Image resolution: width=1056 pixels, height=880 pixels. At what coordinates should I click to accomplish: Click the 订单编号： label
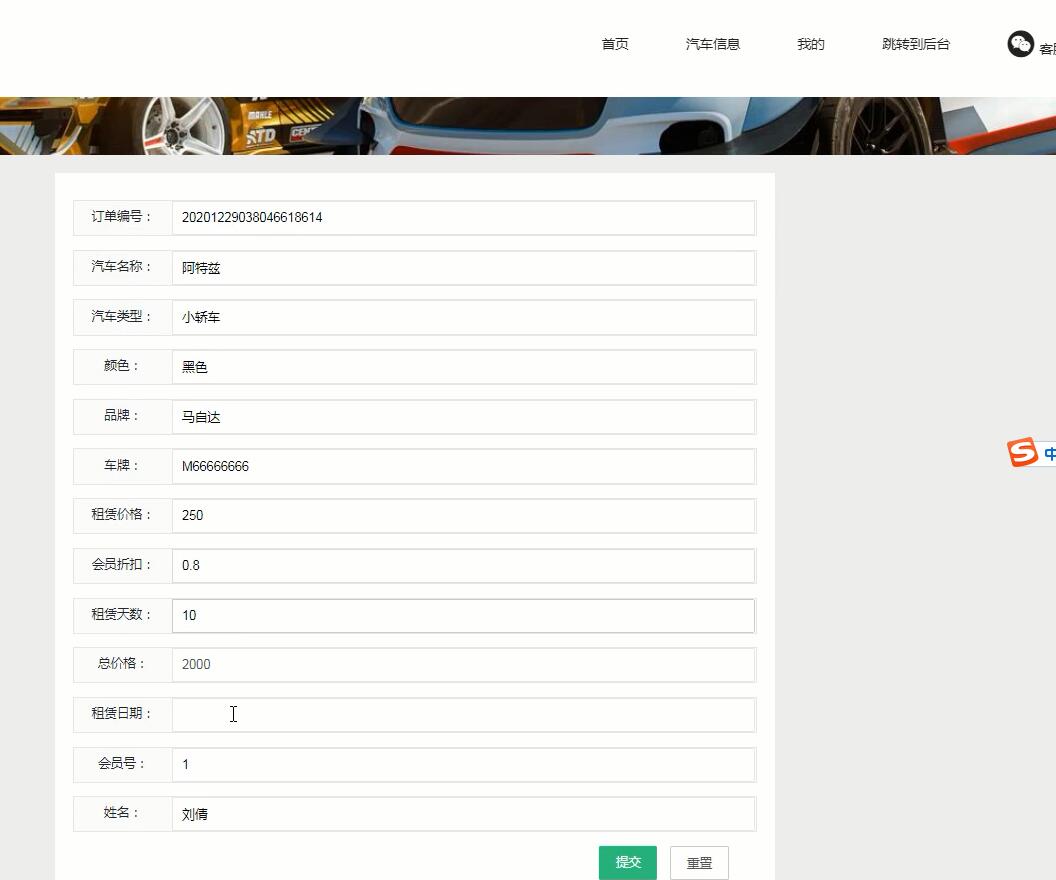tap(121, 217)
